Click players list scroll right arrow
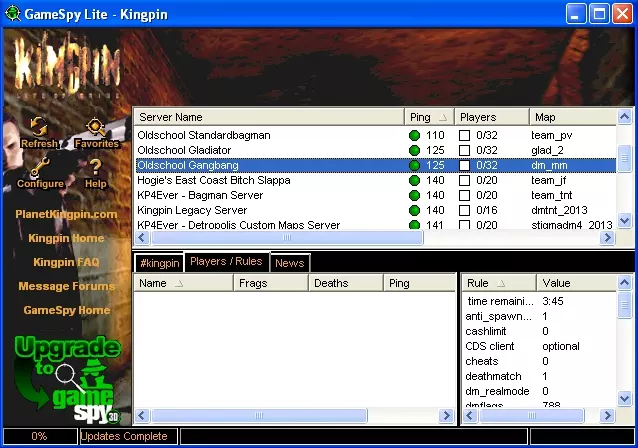This screenshot has height=448, width=638. pyautogui.click(x=446, y=415)
